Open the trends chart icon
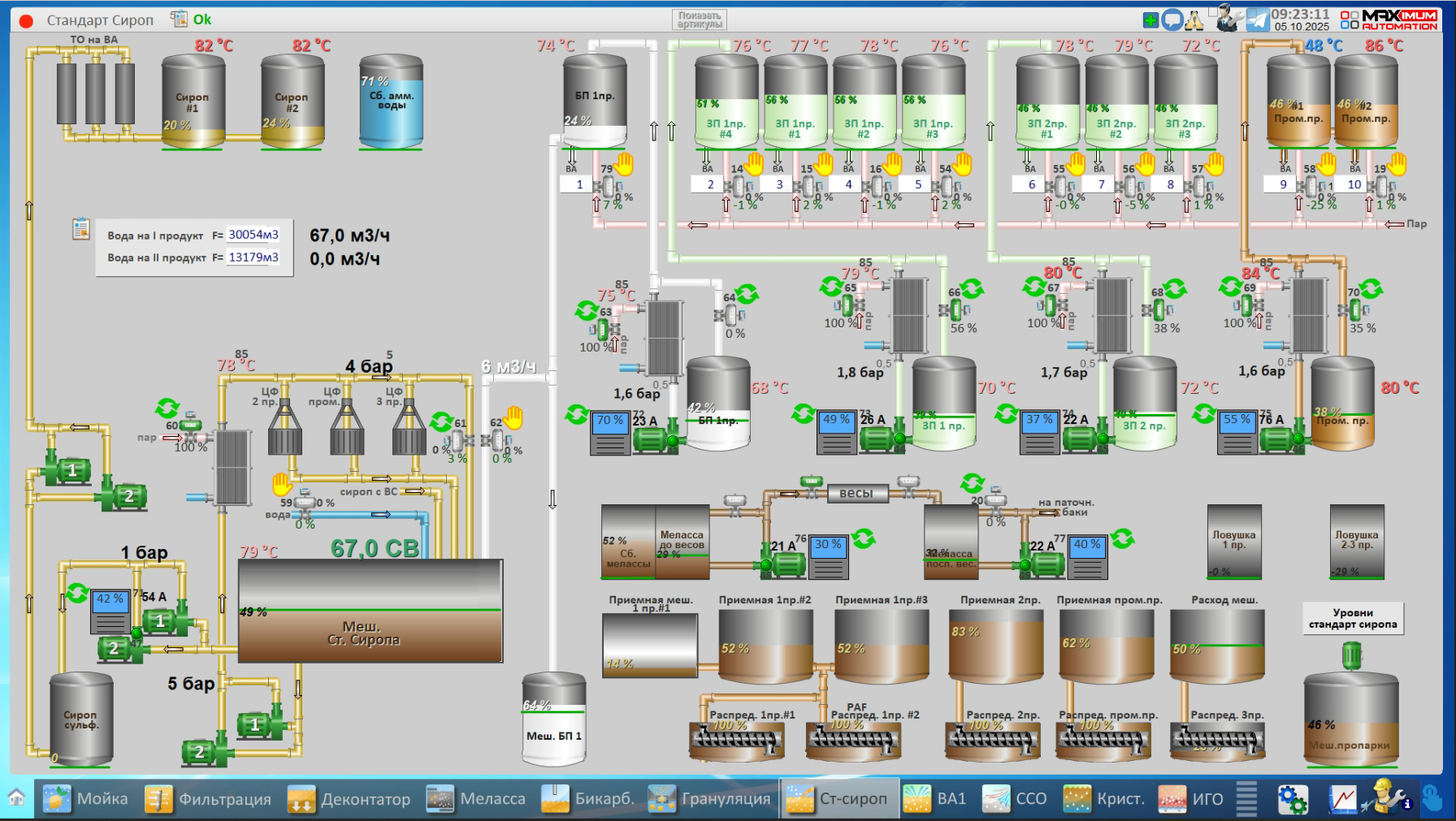The width and height of the screenshot is (1456, 821). pyautogui.click(x=1343, y=799)
